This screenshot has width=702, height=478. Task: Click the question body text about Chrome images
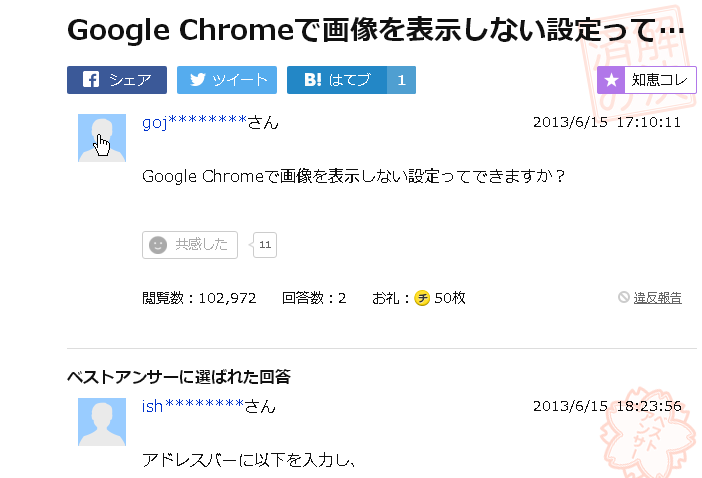[x=354, y=176]
